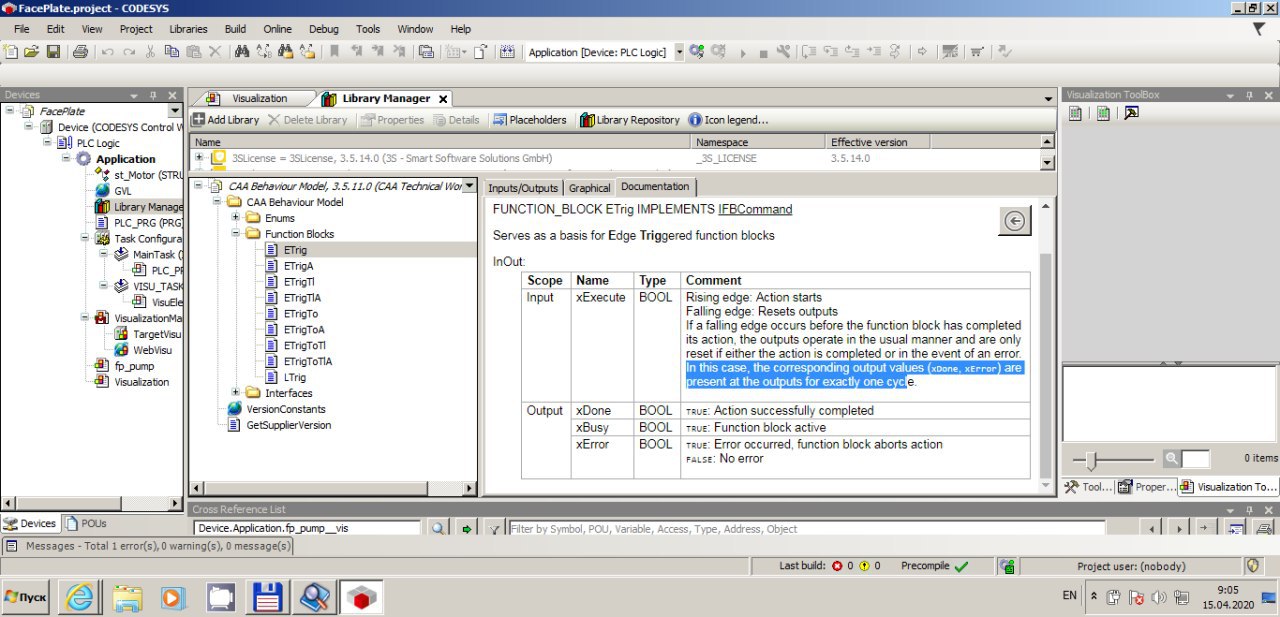The width and height of the screenshot is (1280, 617).
Task: Select ETrigA in the library tree
Action: (298, 266)
